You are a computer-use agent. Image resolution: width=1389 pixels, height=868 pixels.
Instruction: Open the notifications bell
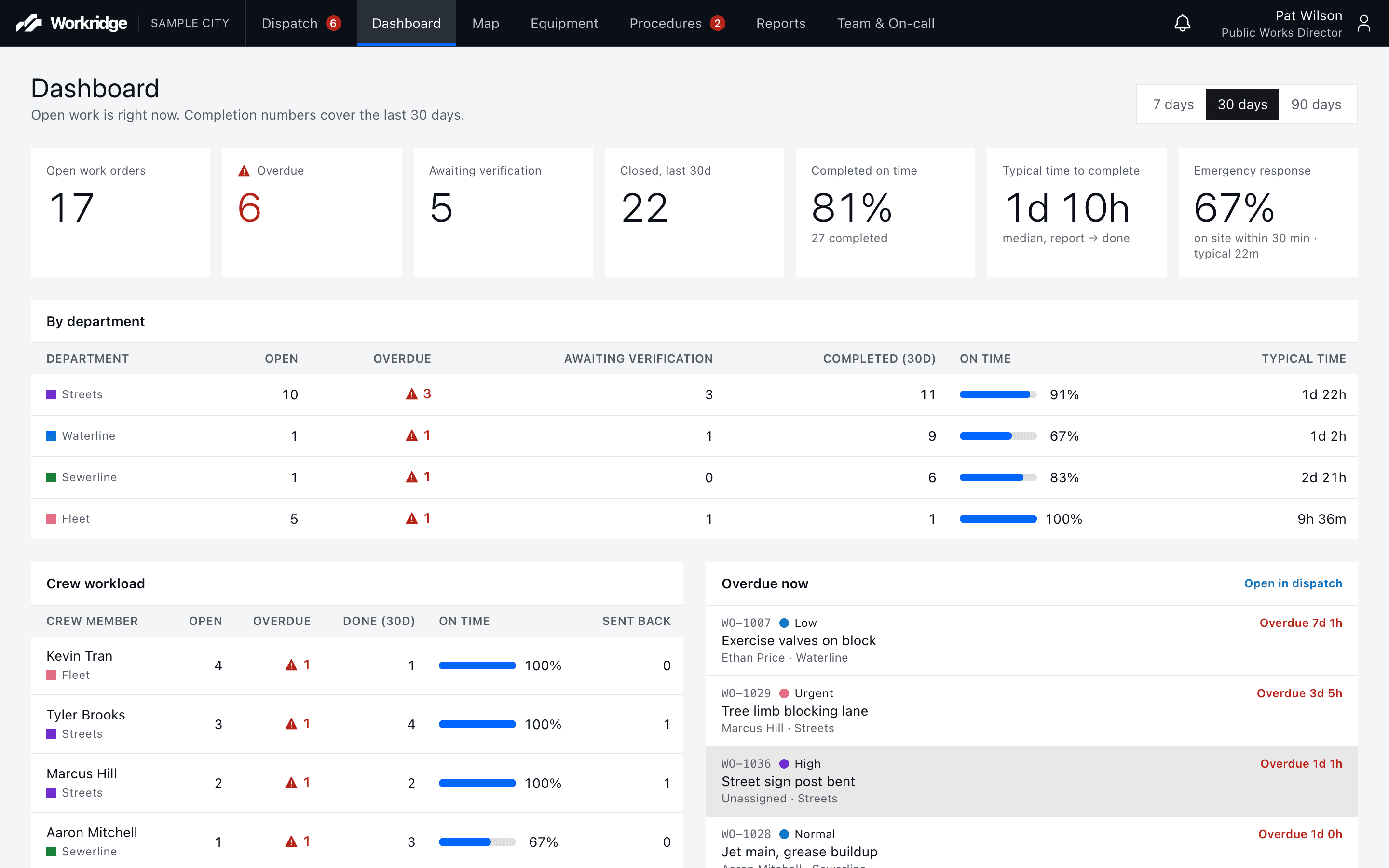(1183, 23)
